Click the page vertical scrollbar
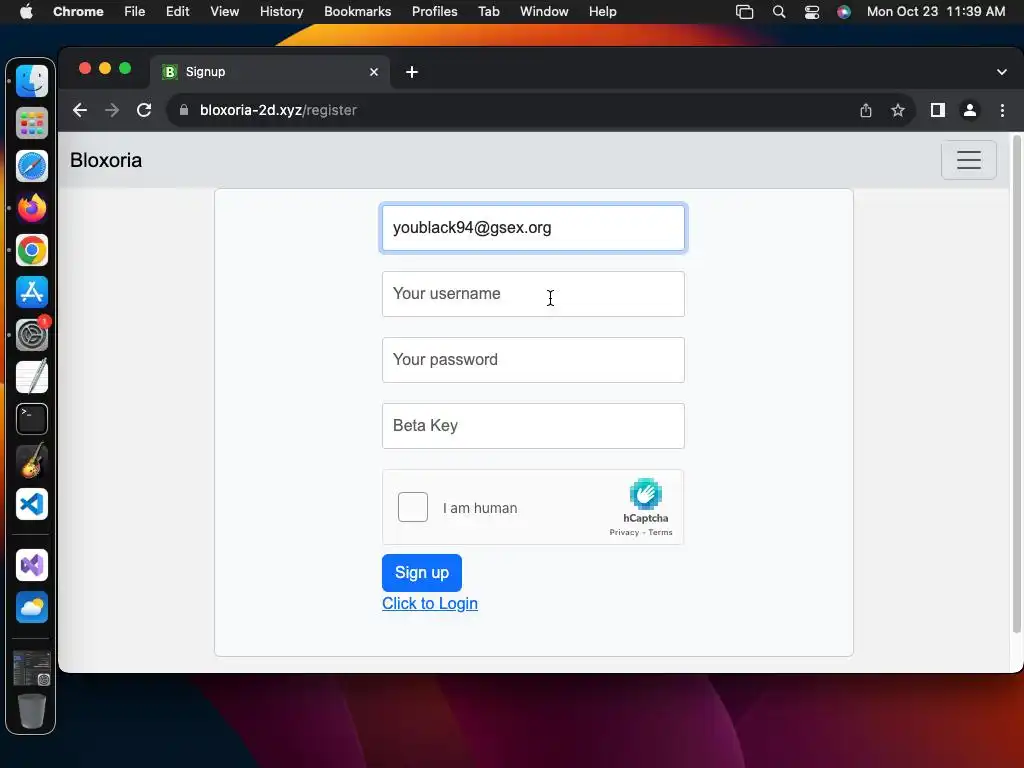Screen dimensions: 1024x768 click(1016, 385)
